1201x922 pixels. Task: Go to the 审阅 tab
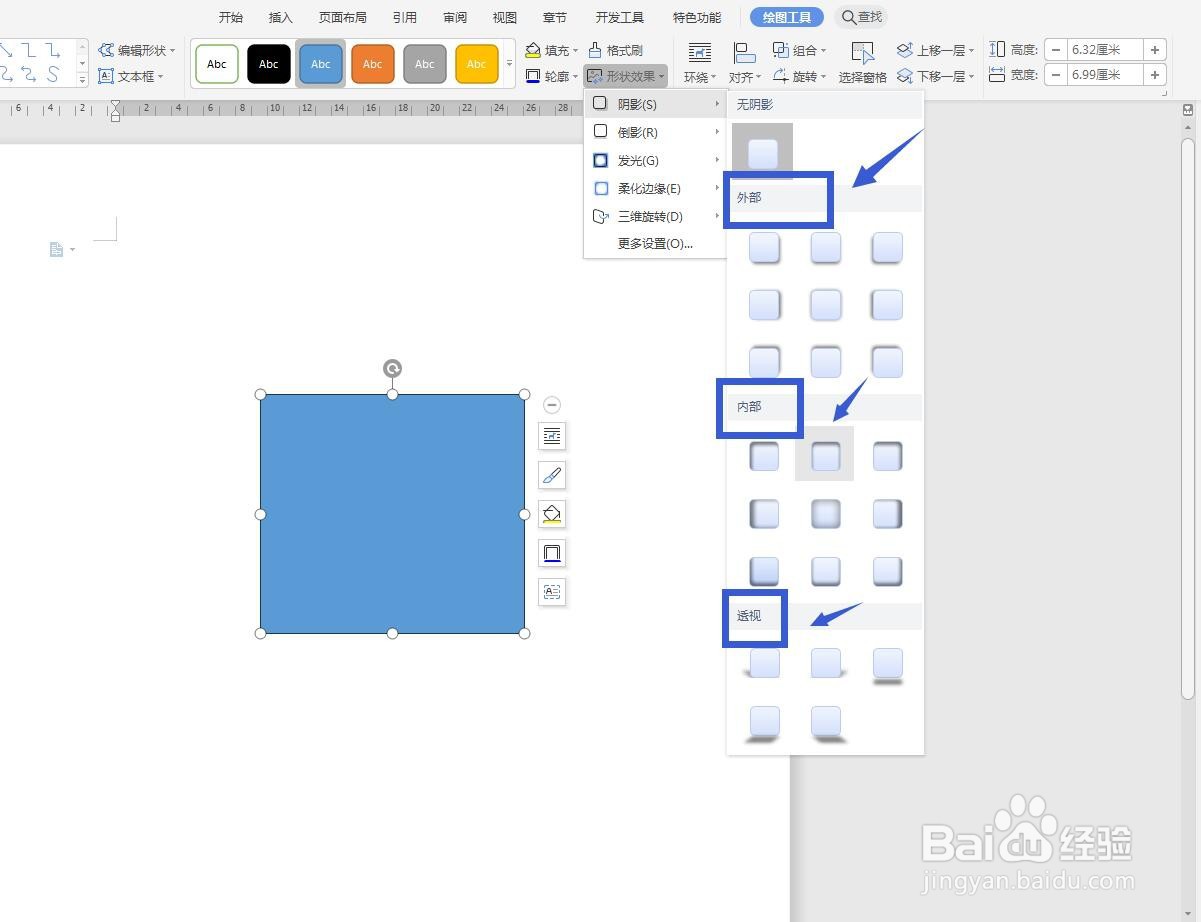pos(455,17)
